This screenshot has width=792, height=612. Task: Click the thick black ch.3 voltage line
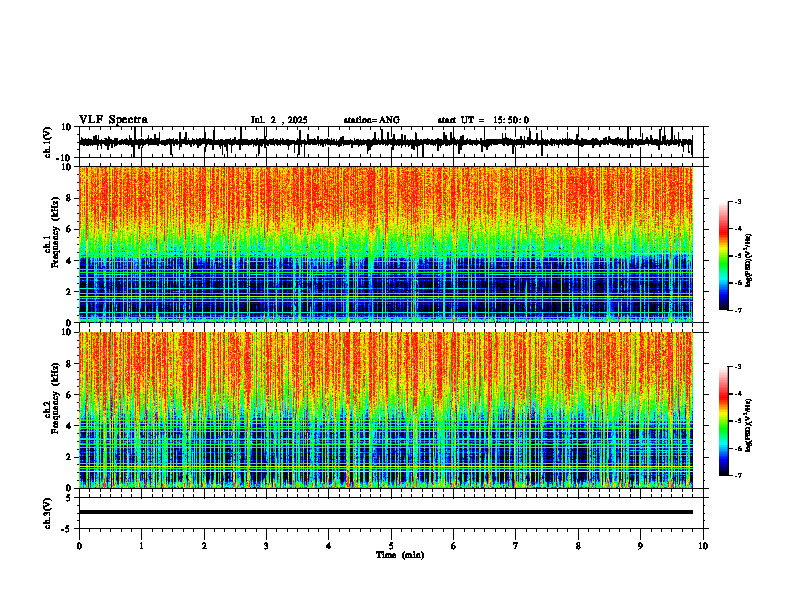tap(385, 512)
